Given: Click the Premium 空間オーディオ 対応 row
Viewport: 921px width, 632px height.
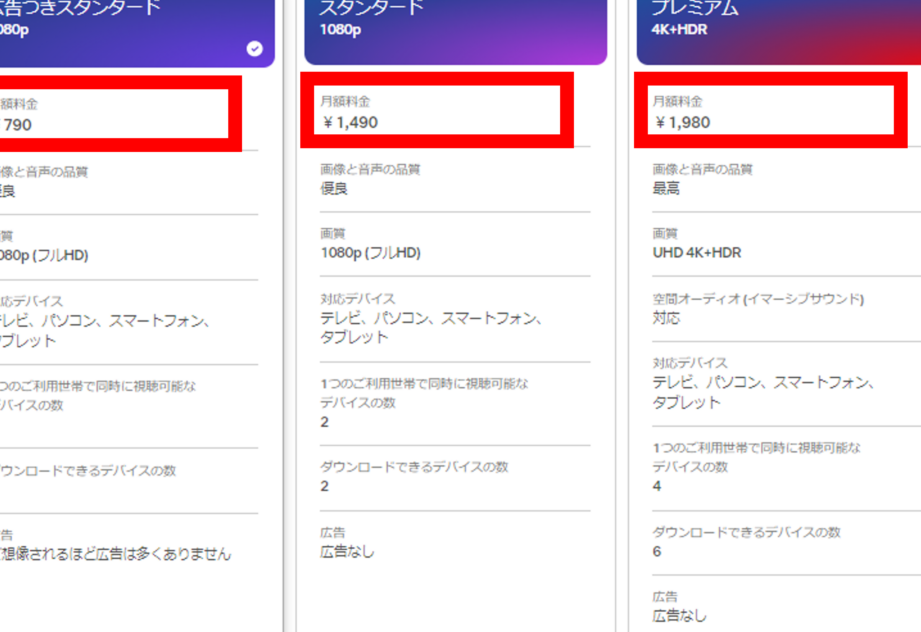Looking at the screenshot, I should pos(786,308).
